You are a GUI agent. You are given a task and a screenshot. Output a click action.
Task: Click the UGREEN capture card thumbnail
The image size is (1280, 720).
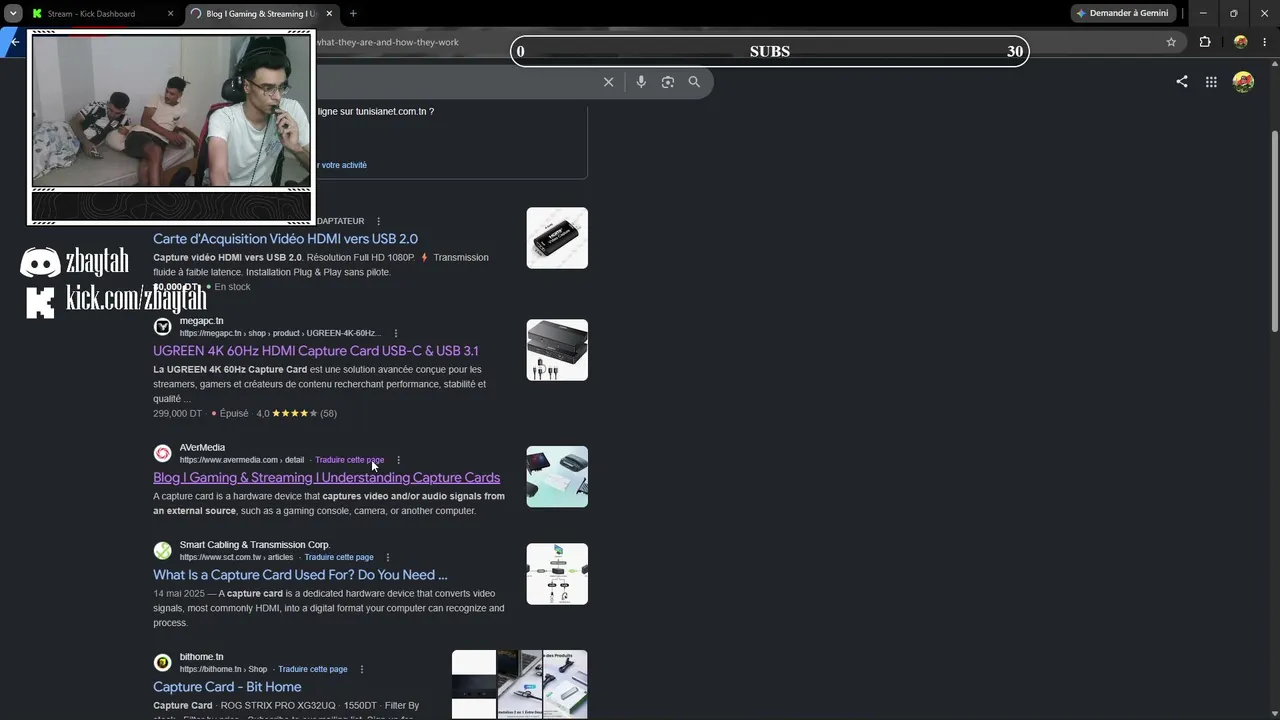click(x=557, y=350)
